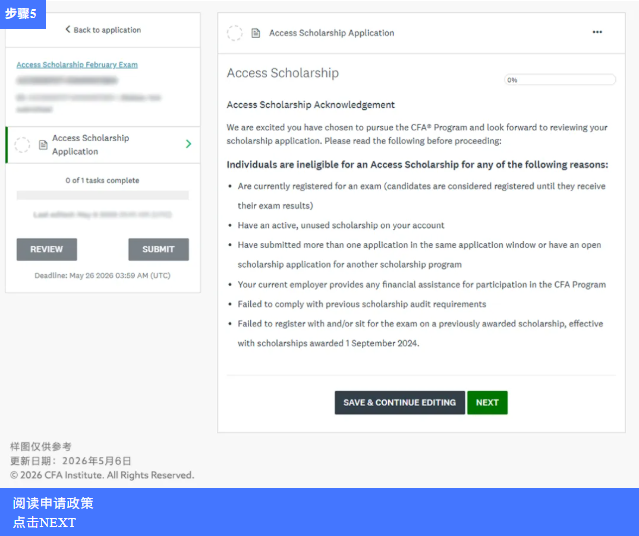Click '© 2026 CFA Institute' copyright text
The width and height of the screenshot is (639, 536).
102,475
